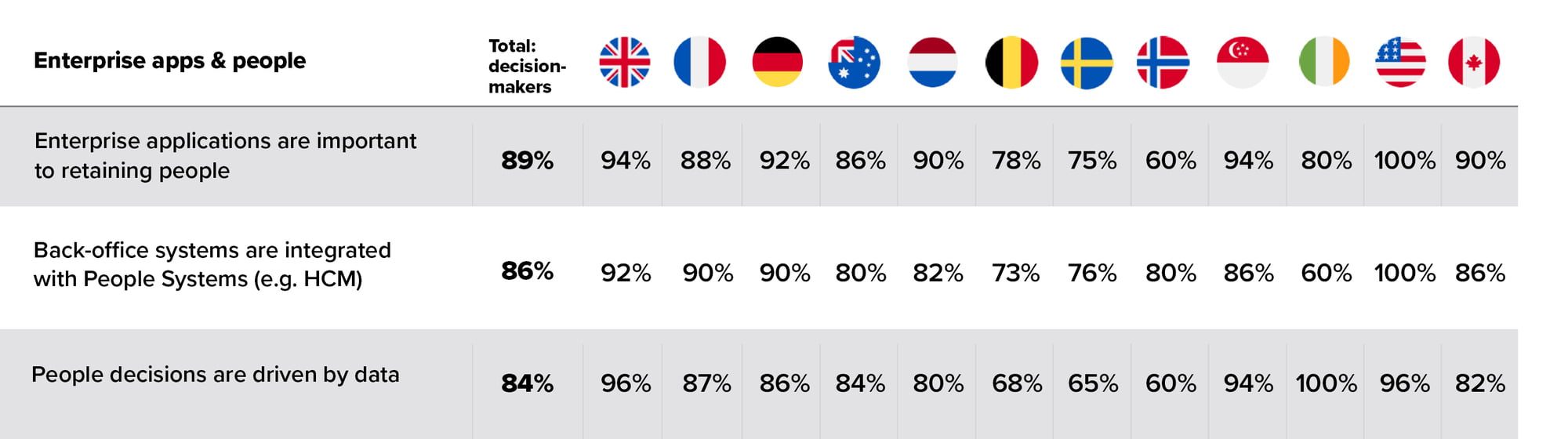Click the bold 84% total value
The image size is (1568, 439).
coord(527,383)
